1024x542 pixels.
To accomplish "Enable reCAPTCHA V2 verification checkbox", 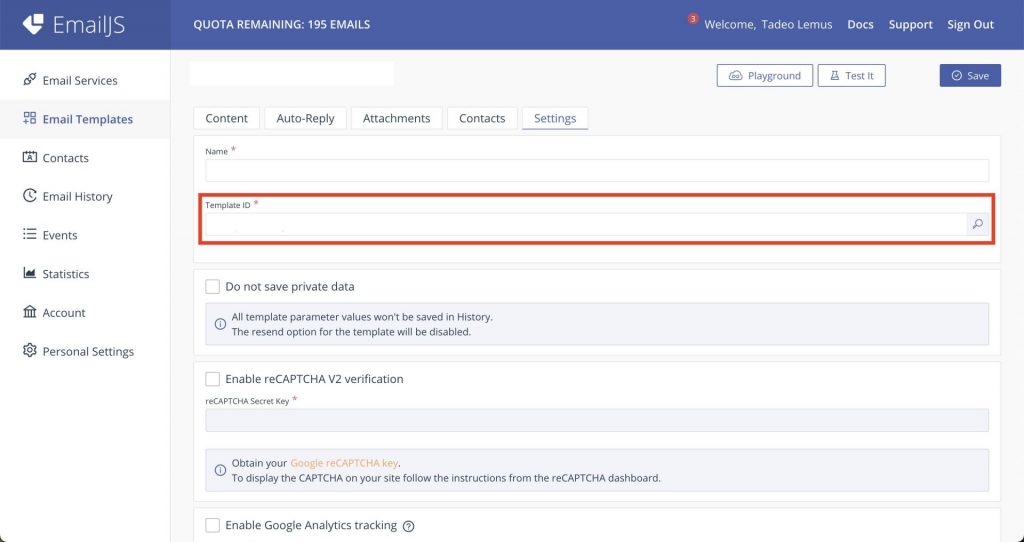I will (212, 379).
